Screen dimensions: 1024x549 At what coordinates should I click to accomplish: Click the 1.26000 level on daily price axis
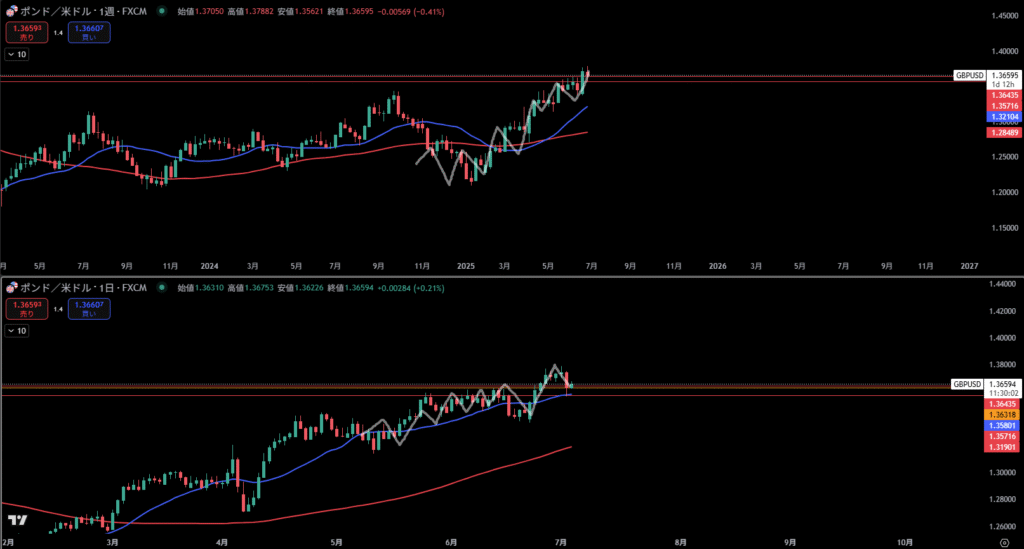coord(1002,526)
